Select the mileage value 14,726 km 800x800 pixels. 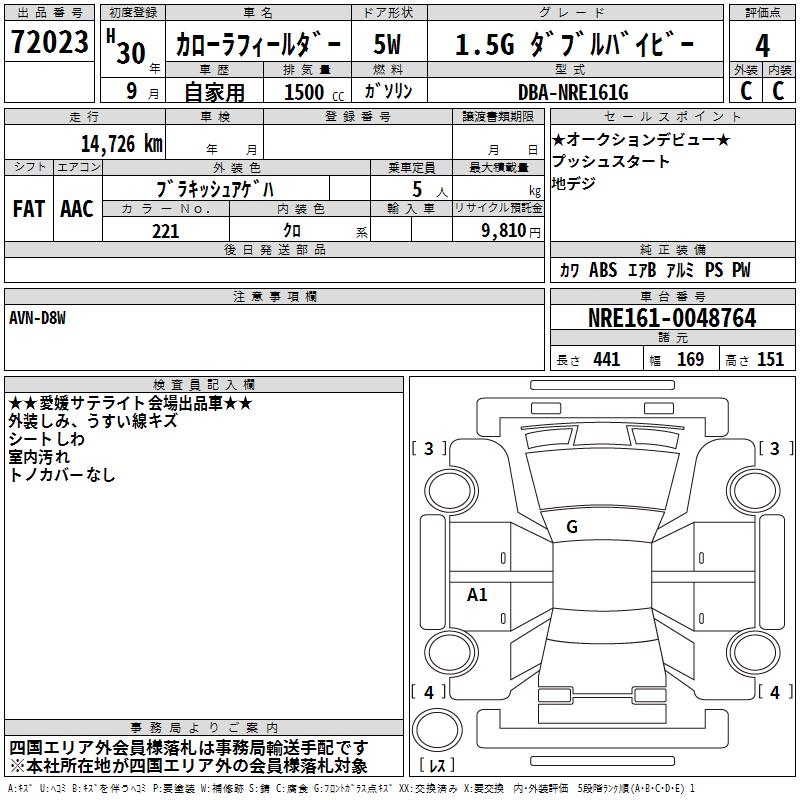click(122, 144)
